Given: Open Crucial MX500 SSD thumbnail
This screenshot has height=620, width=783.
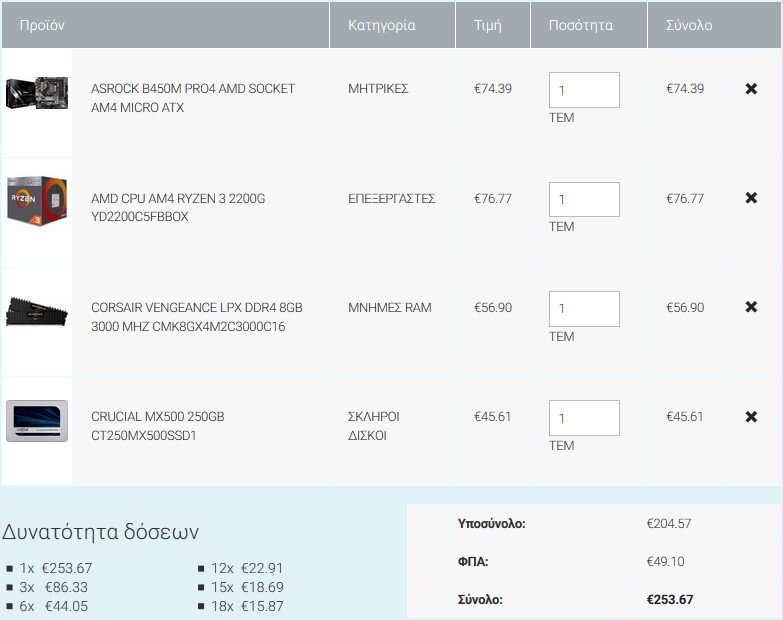Looking at the screenshot, I should coord(36,421).
